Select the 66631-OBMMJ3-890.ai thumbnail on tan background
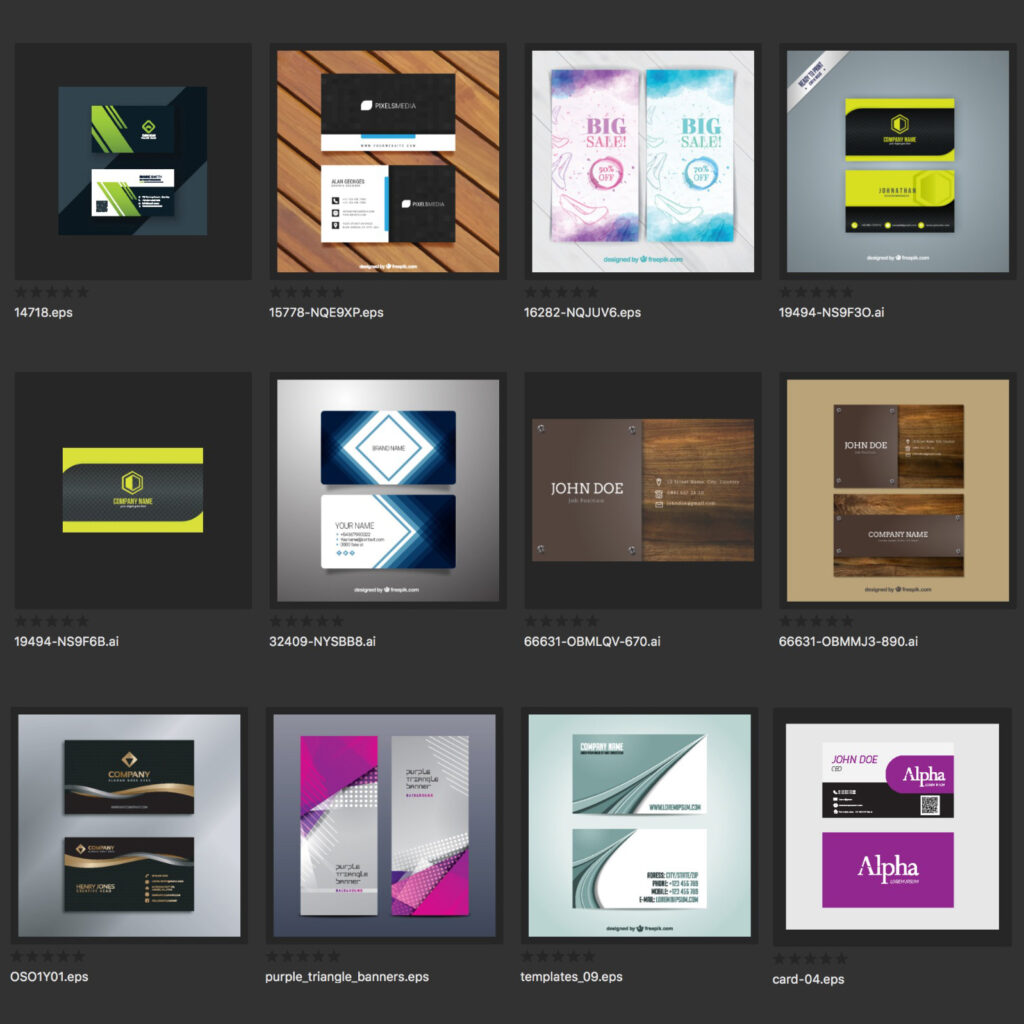The image size is (1024, 1024). 898,489
